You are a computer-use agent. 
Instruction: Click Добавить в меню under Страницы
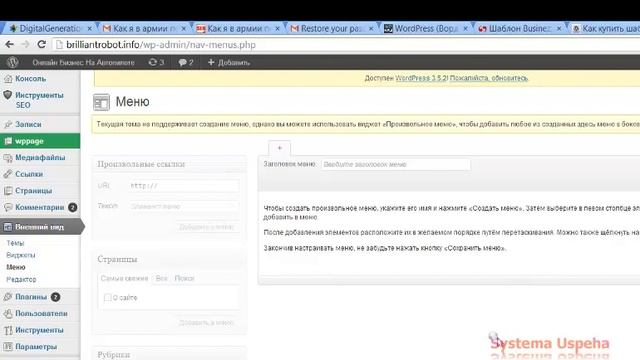pos(207,322)
